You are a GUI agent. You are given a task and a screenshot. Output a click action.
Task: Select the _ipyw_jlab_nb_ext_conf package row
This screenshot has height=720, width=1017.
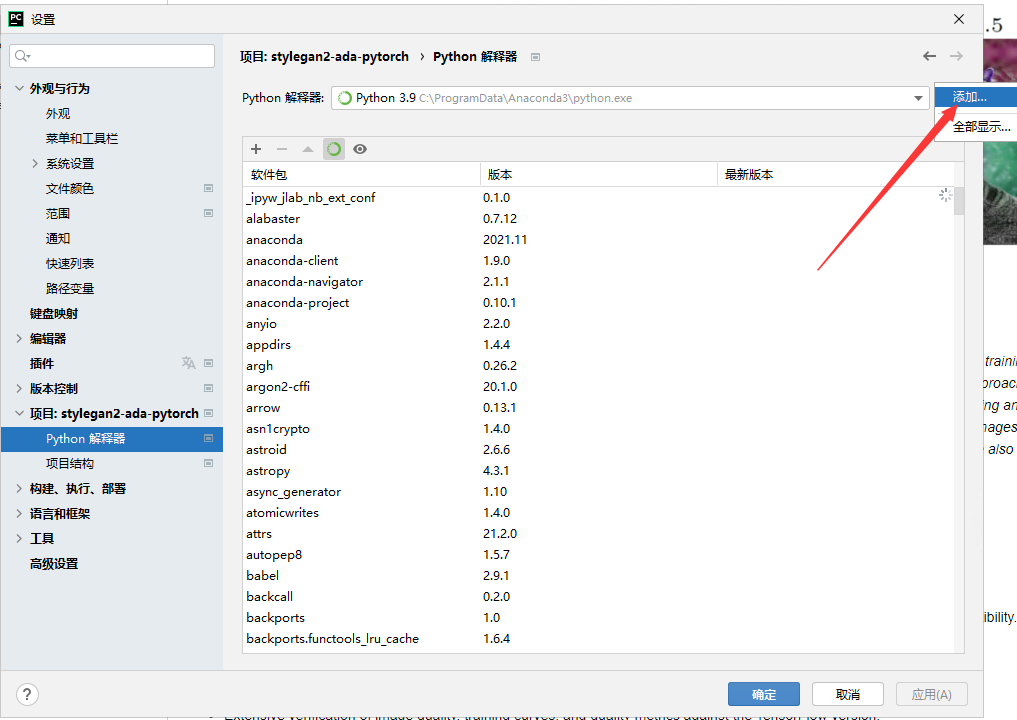pyautogui.click(x=598, y=197)
